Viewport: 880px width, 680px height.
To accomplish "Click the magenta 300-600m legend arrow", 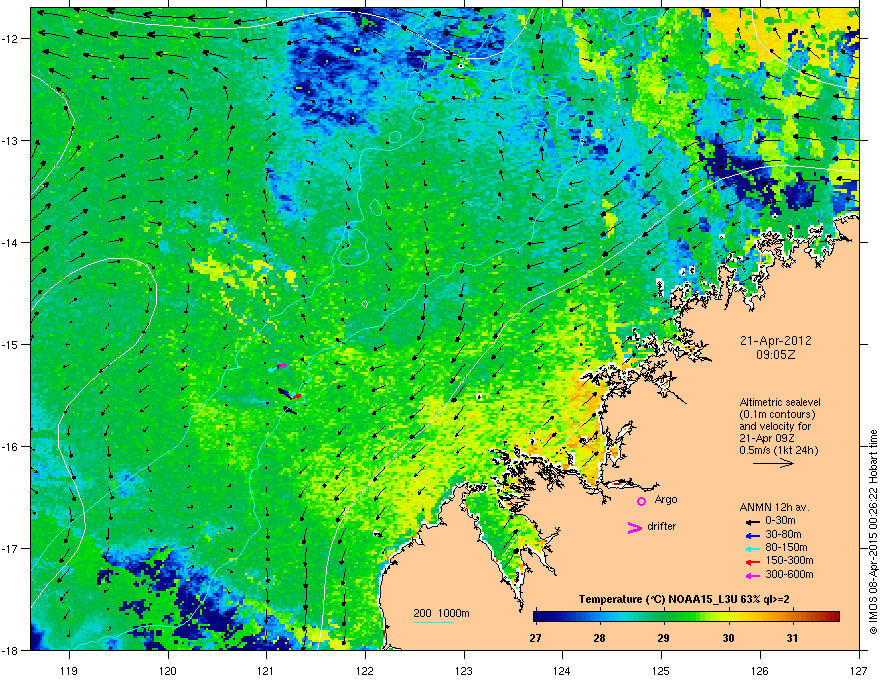I will (x=753, y=575).
